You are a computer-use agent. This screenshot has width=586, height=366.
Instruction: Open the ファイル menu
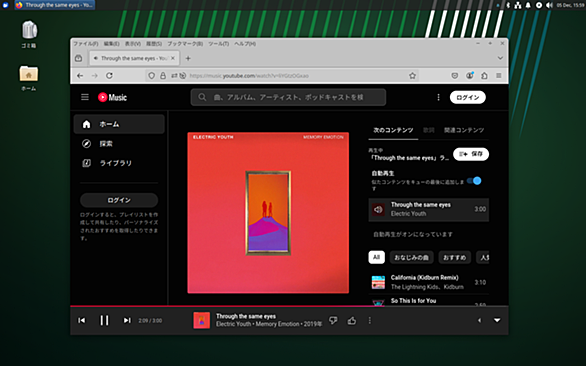pos(86,44)
